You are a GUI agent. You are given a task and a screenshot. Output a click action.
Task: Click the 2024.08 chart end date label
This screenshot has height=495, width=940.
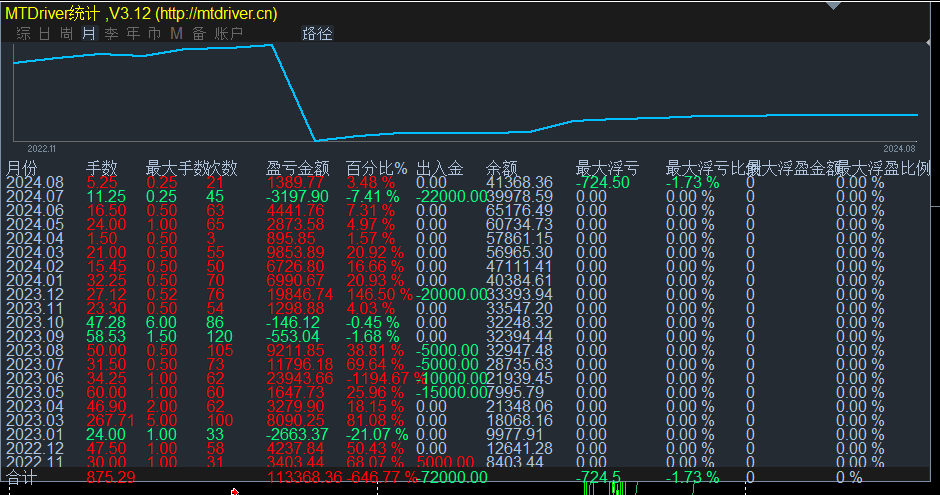tap(899, 149)
